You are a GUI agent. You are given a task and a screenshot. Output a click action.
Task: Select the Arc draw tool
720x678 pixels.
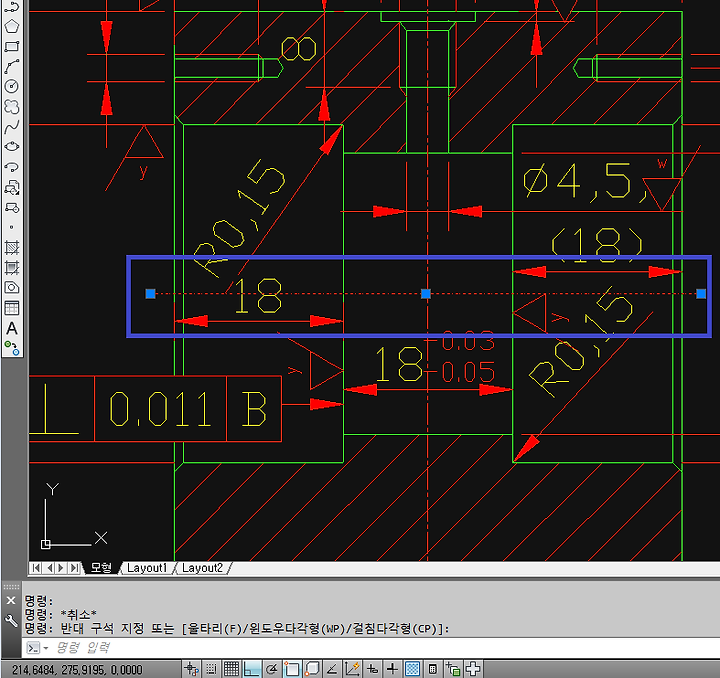pos(11,67)
